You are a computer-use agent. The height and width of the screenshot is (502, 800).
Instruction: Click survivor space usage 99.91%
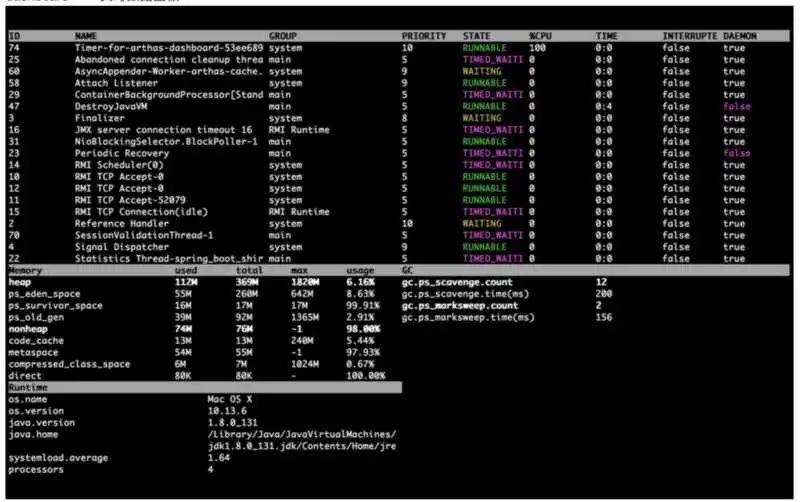(363, 306)
